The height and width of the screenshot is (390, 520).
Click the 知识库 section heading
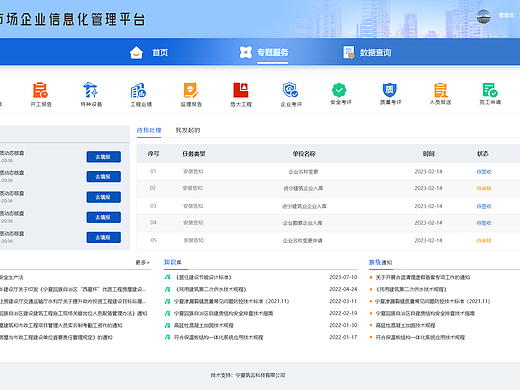point(173,262)
